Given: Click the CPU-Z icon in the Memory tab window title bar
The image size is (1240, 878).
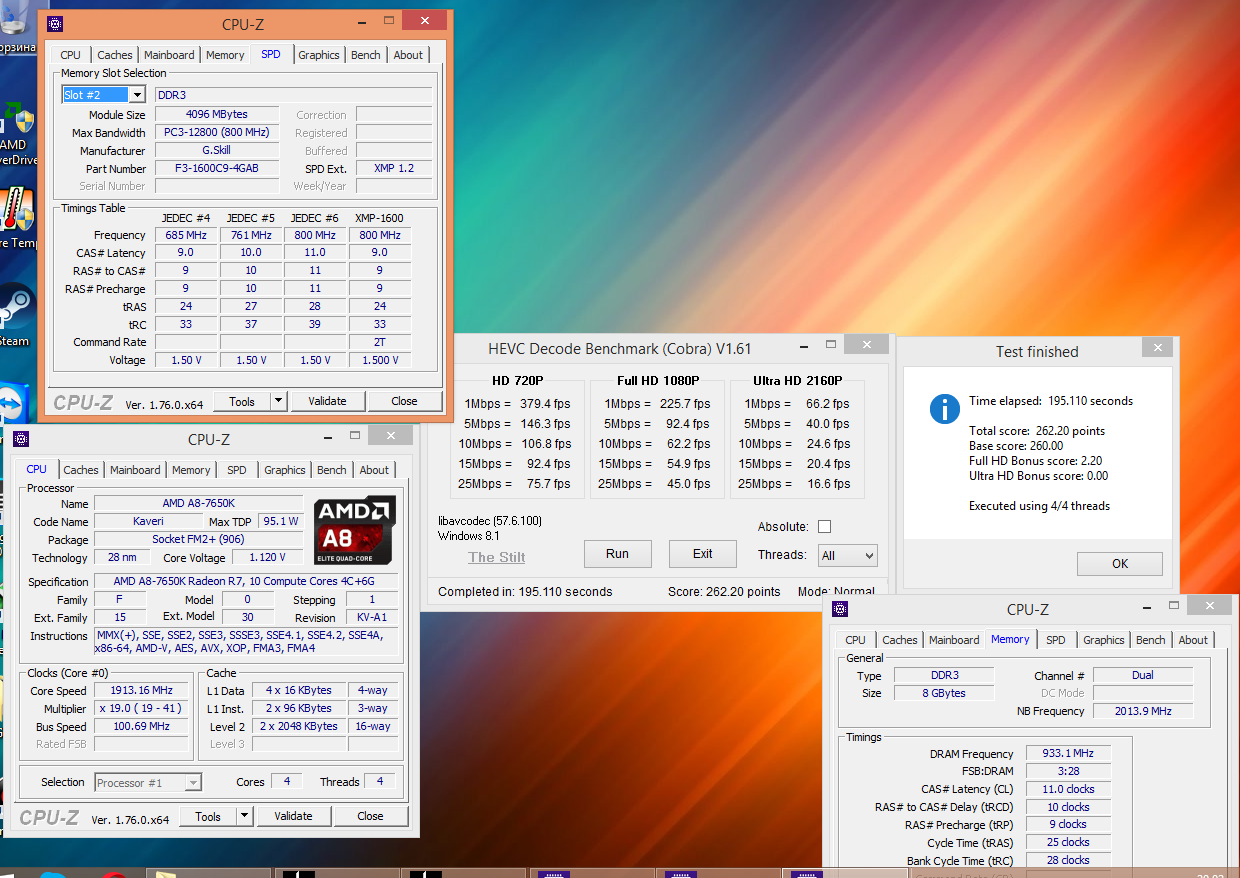Looking at the screenshot, I should 840,609.
